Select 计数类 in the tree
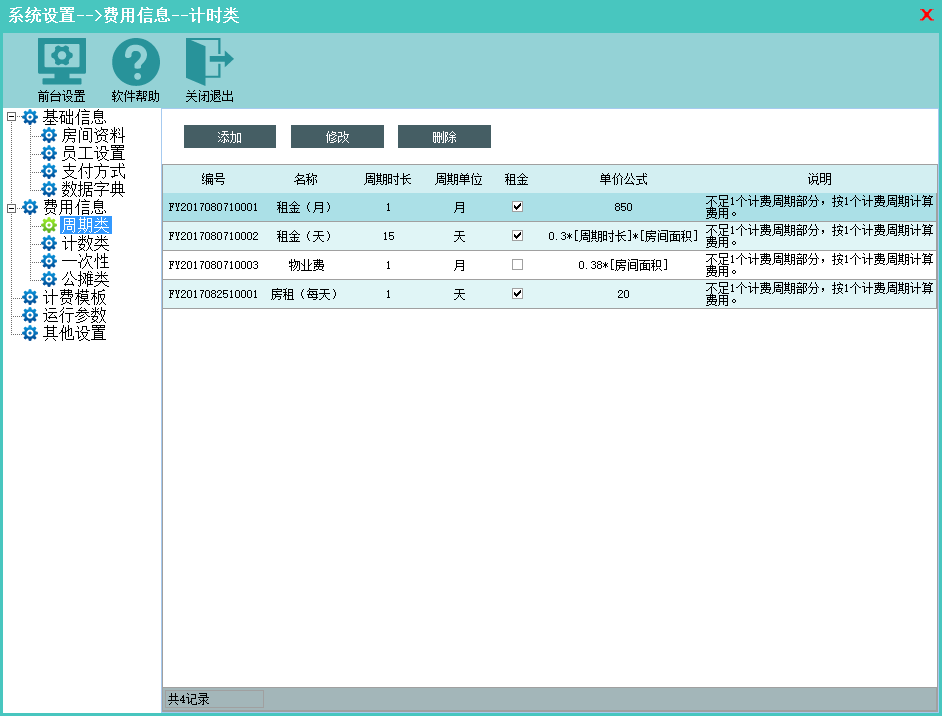The width and height of the screenshot is (942, 716). (x=85, y=243)
